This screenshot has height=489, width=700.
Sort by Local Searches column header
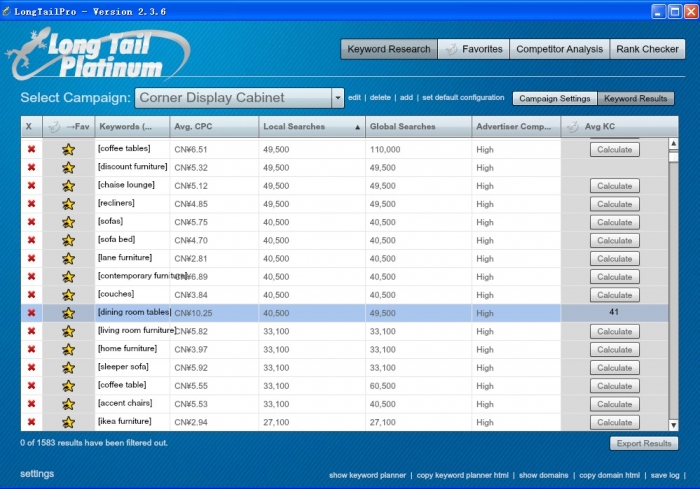tap(312, 126)
